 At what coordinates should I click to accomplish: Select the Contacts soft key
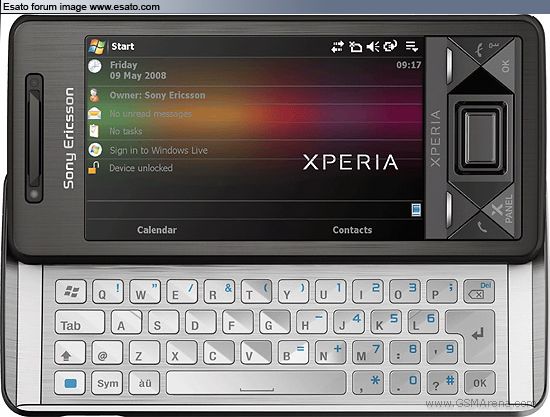pos(352,230)
